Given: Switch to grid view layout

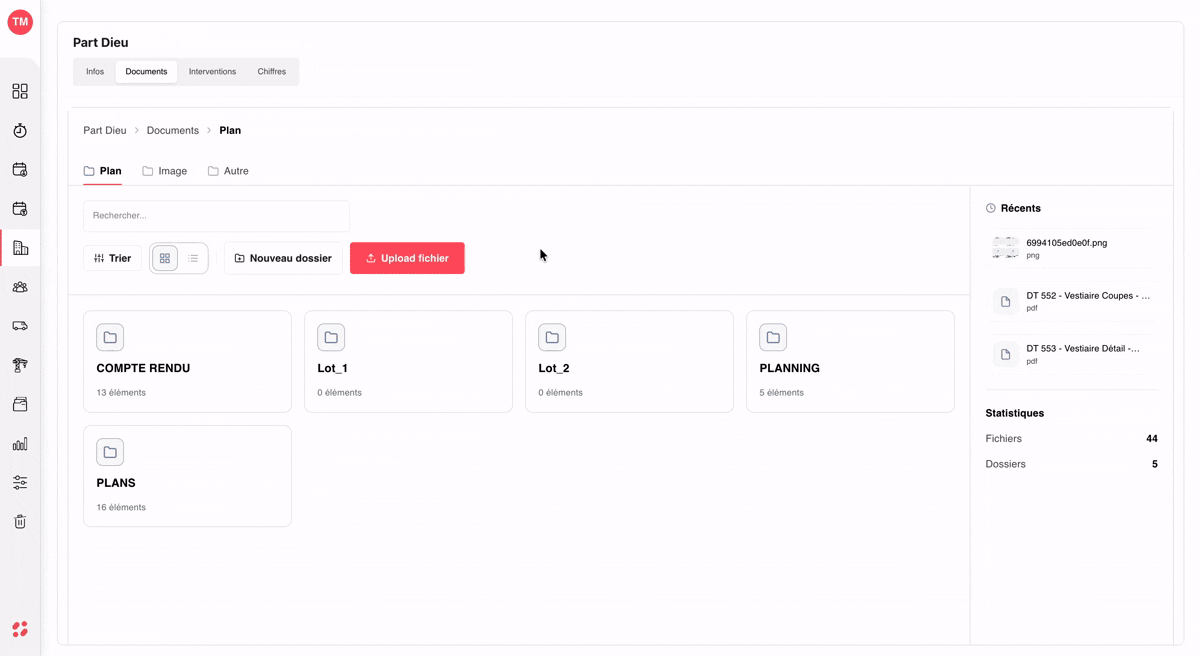Looking at the screenshot, I should tap(165, 258).
